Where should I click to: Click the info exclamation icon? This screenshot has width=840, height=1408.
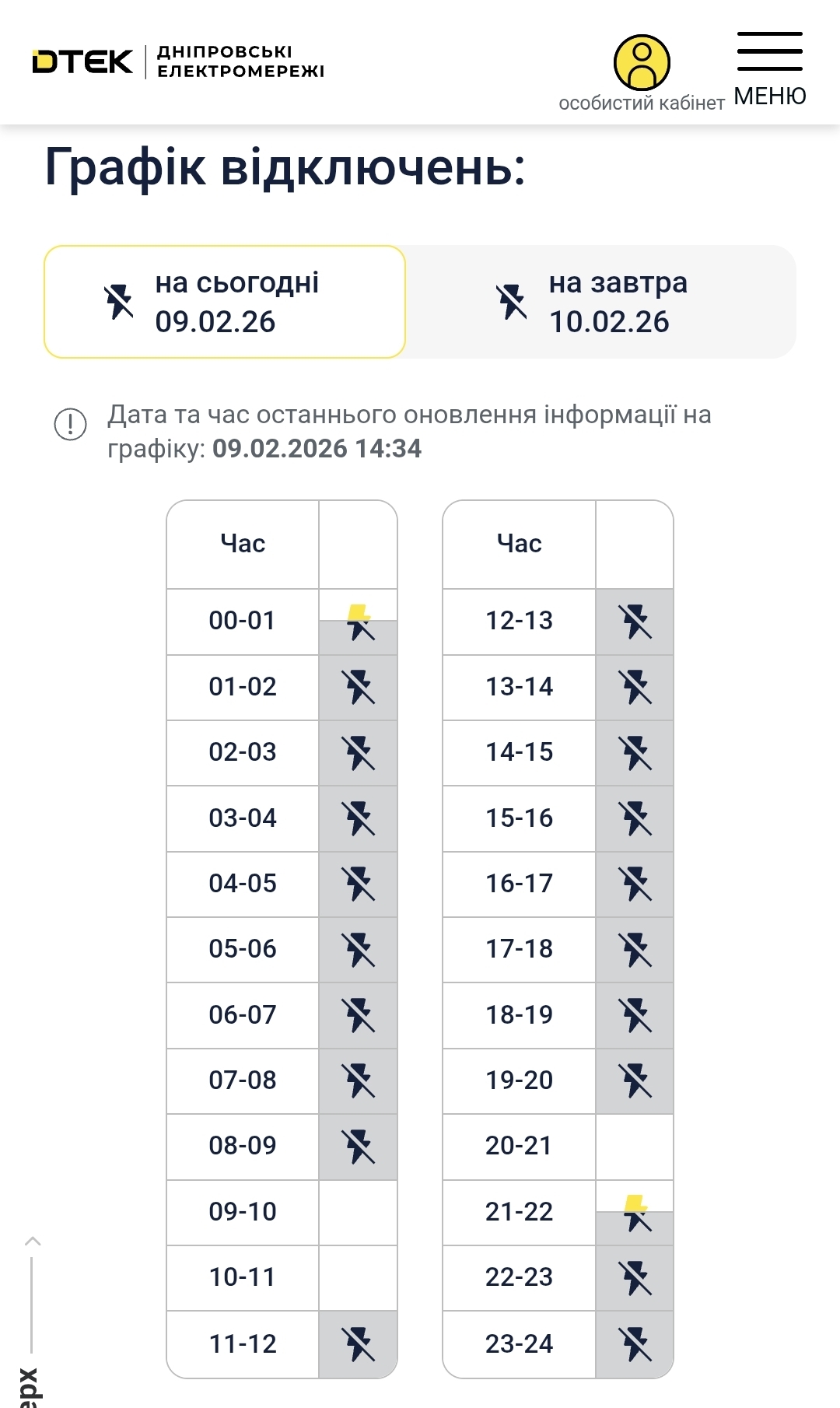pos(70,424)
